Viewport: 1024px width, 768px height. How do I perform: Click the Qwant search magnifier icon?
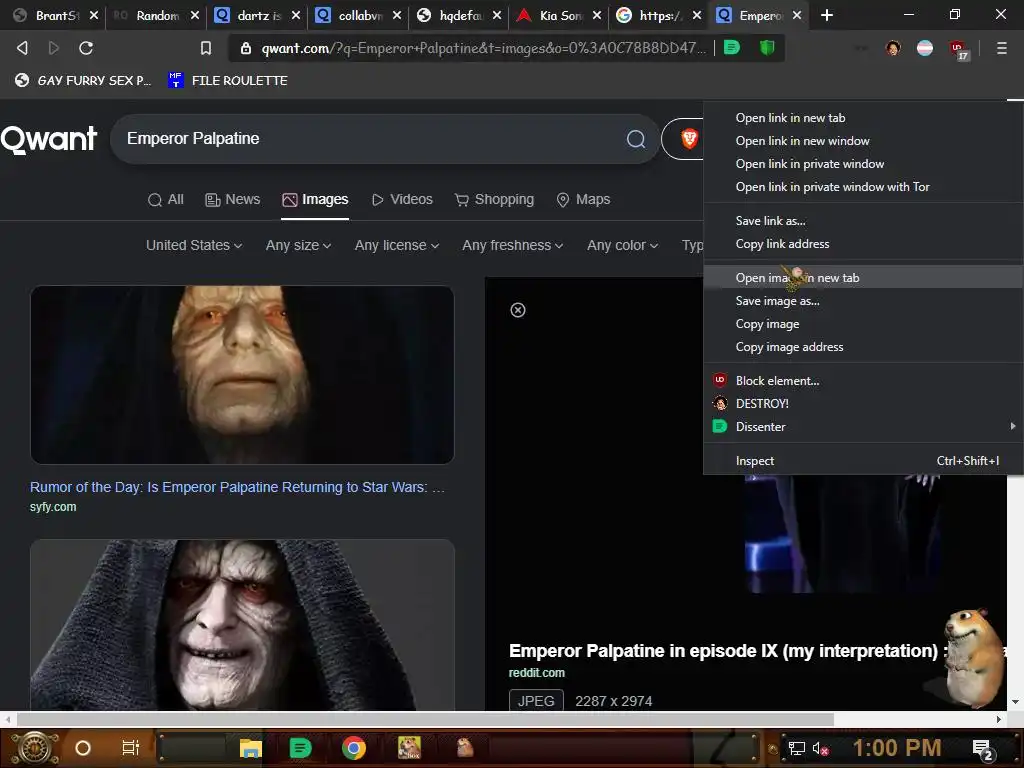pyautogui.click(x=635, y=138)
